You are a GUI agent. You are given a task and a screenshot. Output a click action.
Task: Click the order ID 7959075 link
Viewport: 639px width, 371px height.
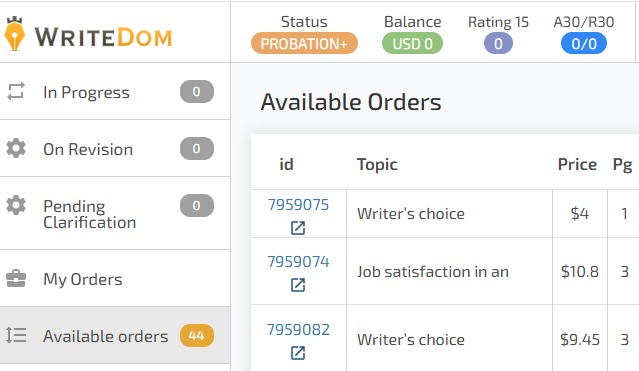tap(298, 204)
